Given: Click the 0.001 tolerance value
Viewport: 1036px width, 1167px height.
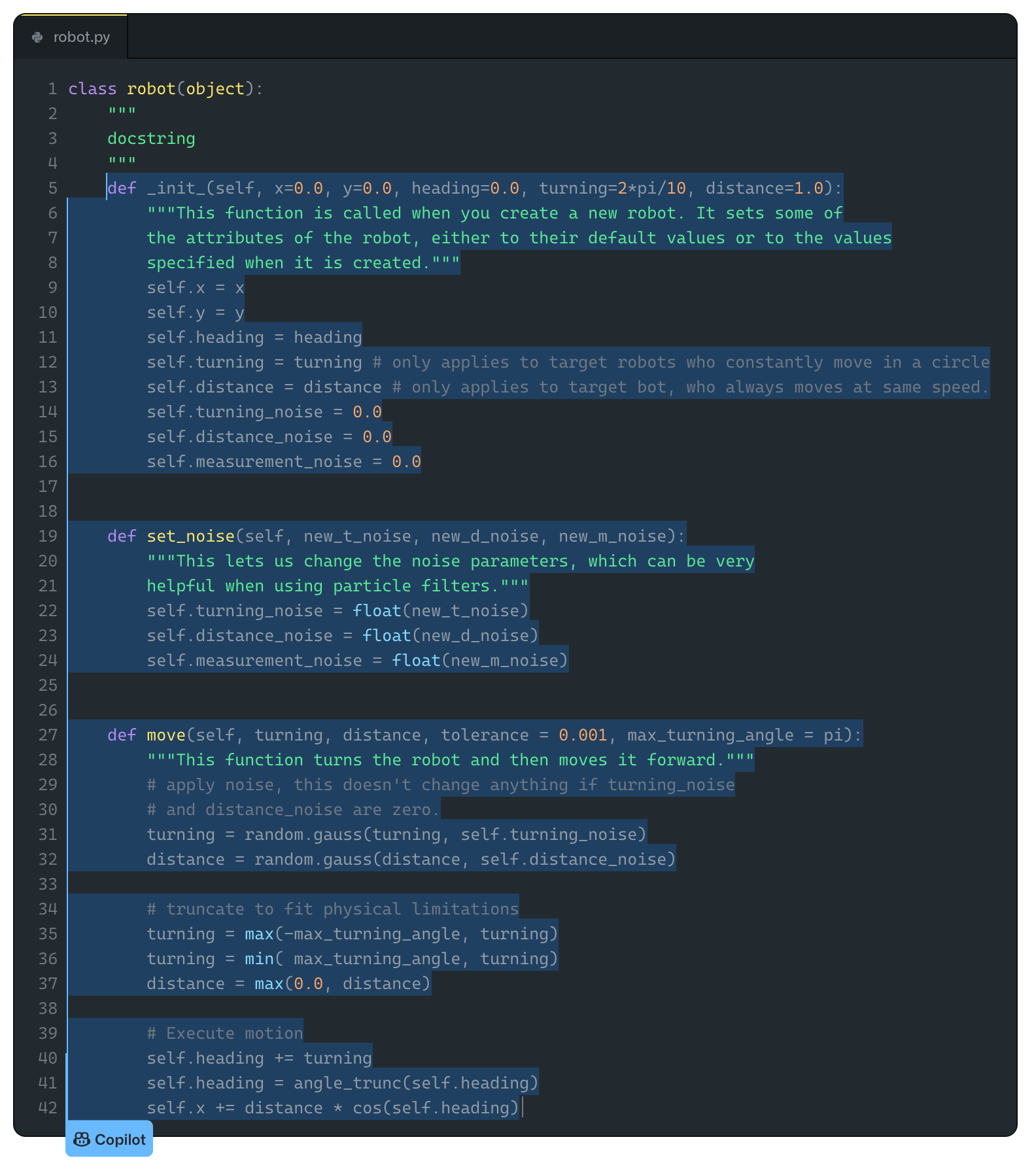Looking at the screenshot, I should point(583,735).
